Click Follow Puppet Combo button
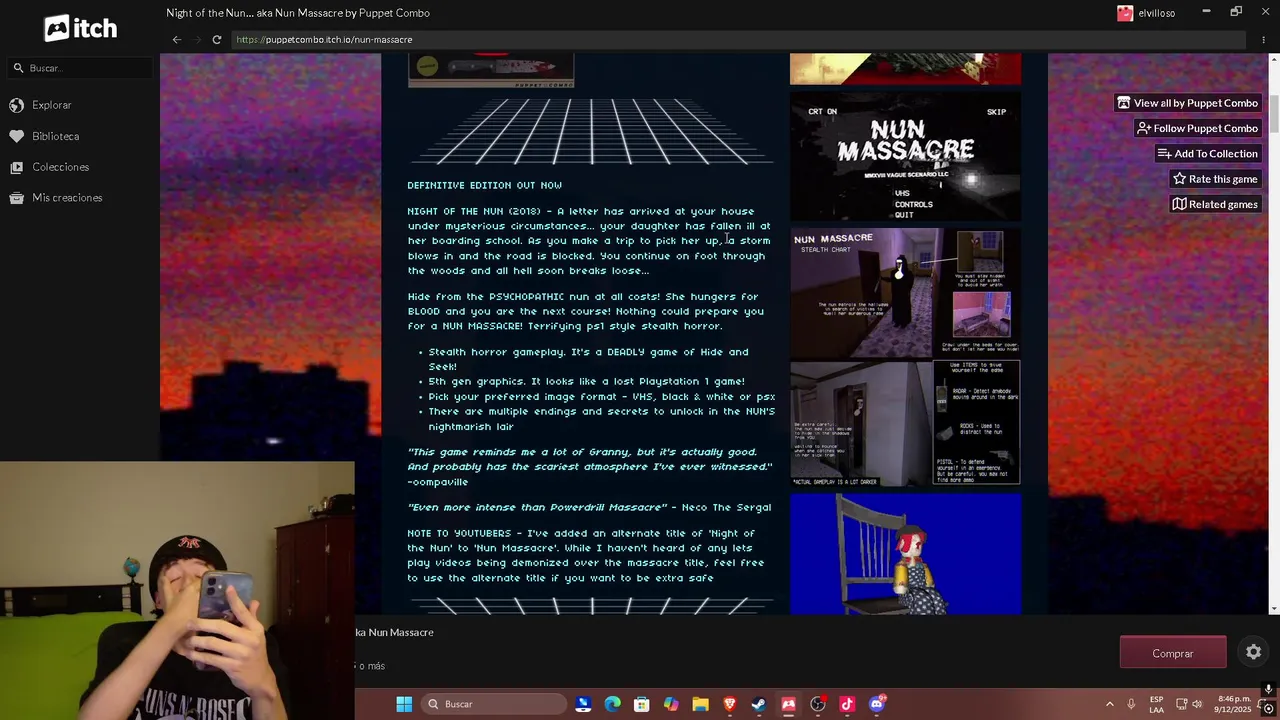 (1197, 128)
